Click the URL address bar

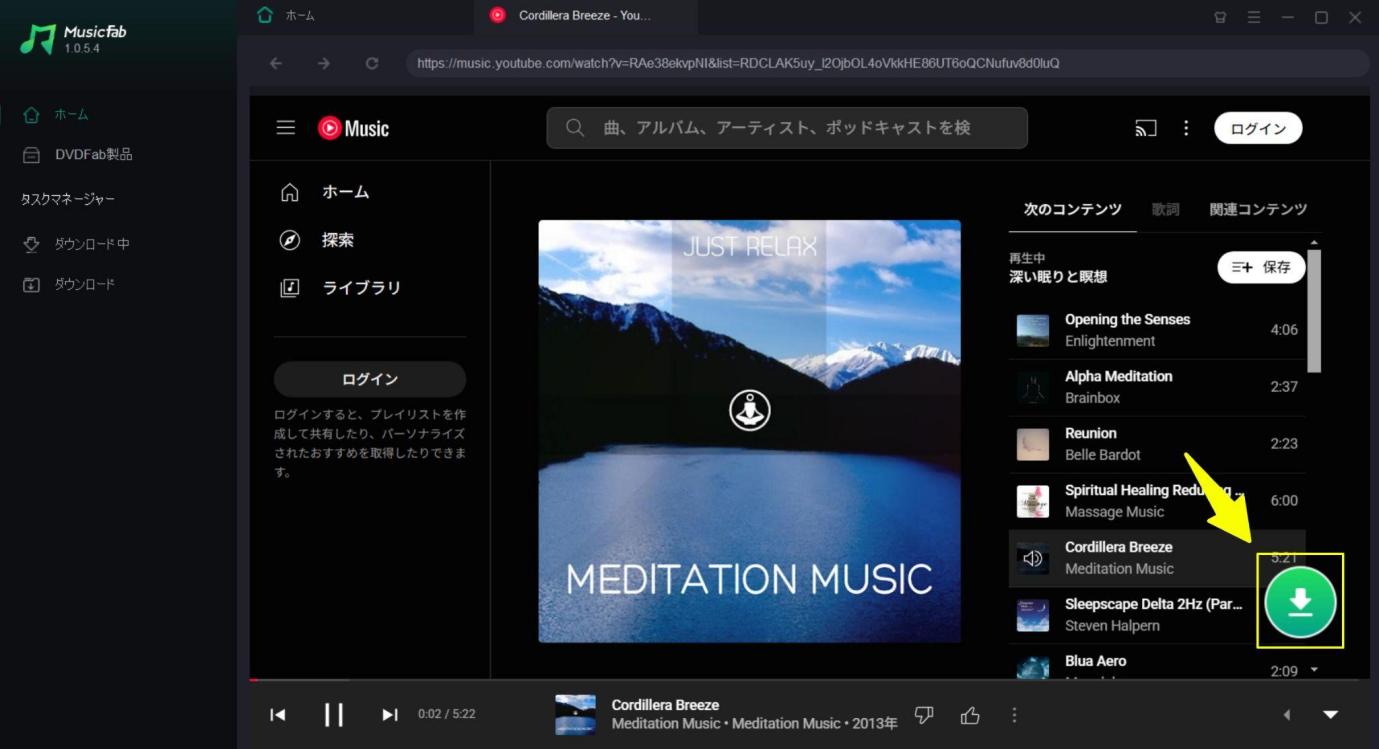887,63
